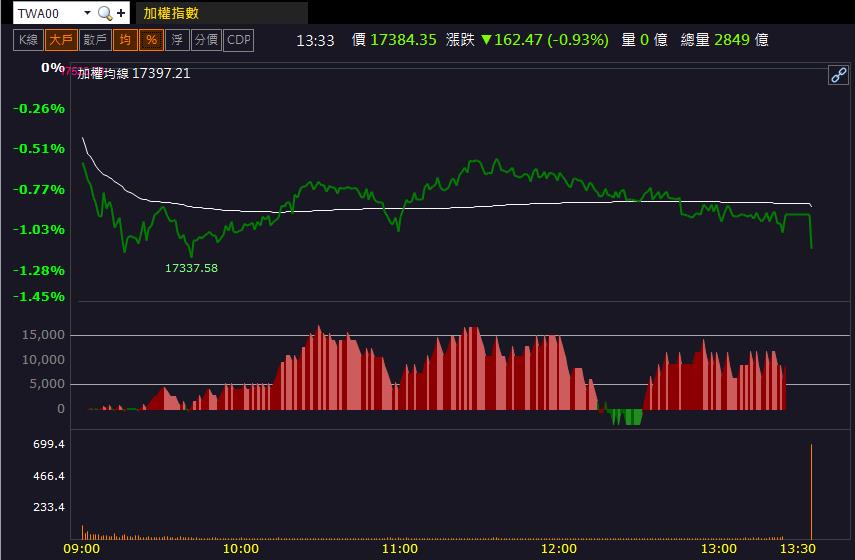Toggle the 散戶 indicator button
The width and height of the screenshot is (855, 560).
tap(95, 40)
